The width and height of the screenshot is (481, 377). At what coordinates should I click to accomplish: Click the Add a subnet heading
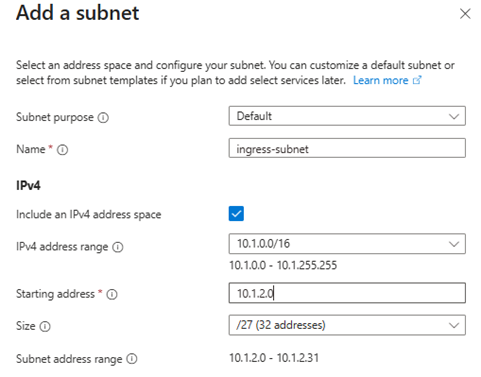[78, 13]
